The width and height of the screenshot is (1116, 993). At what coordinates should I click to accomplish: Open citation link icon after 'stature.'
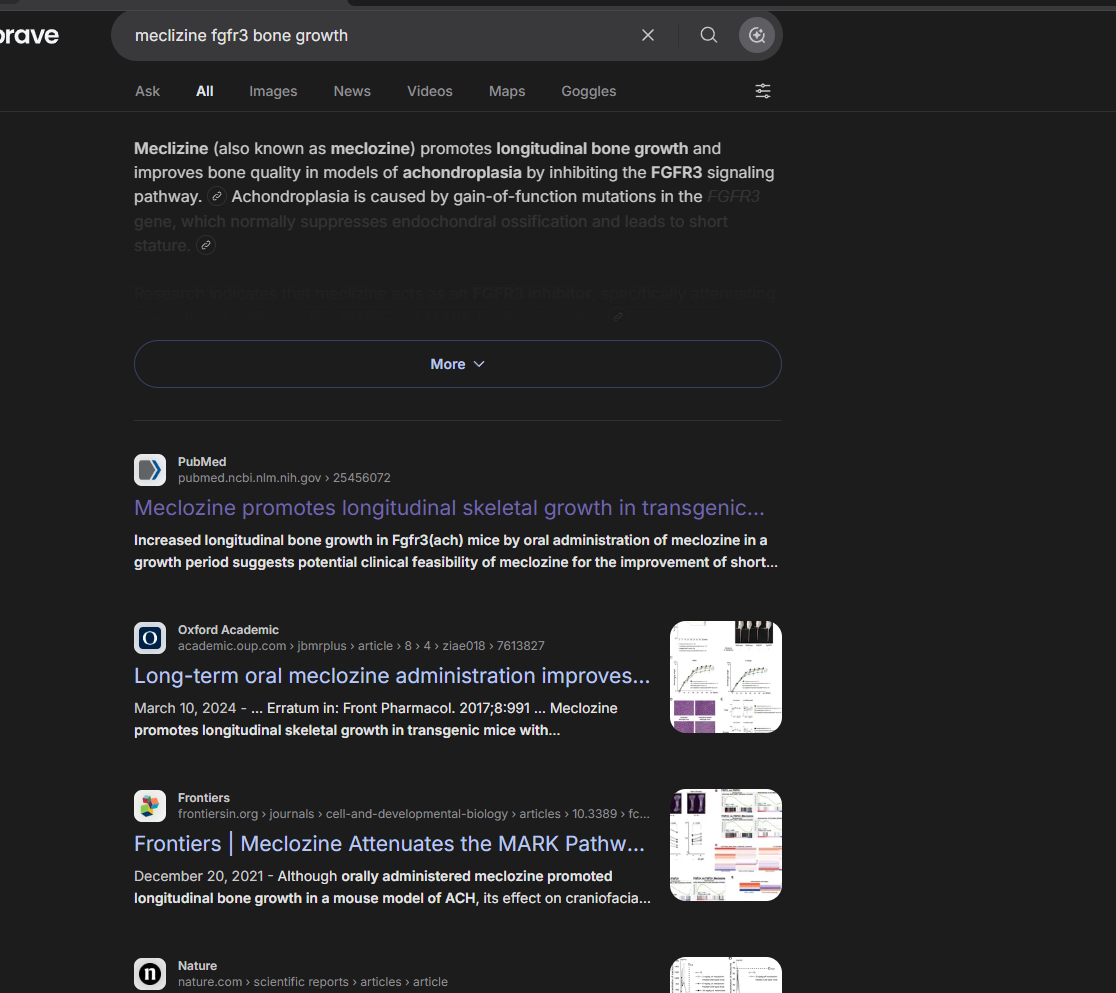pyautogui.click(x=206, y=245)
